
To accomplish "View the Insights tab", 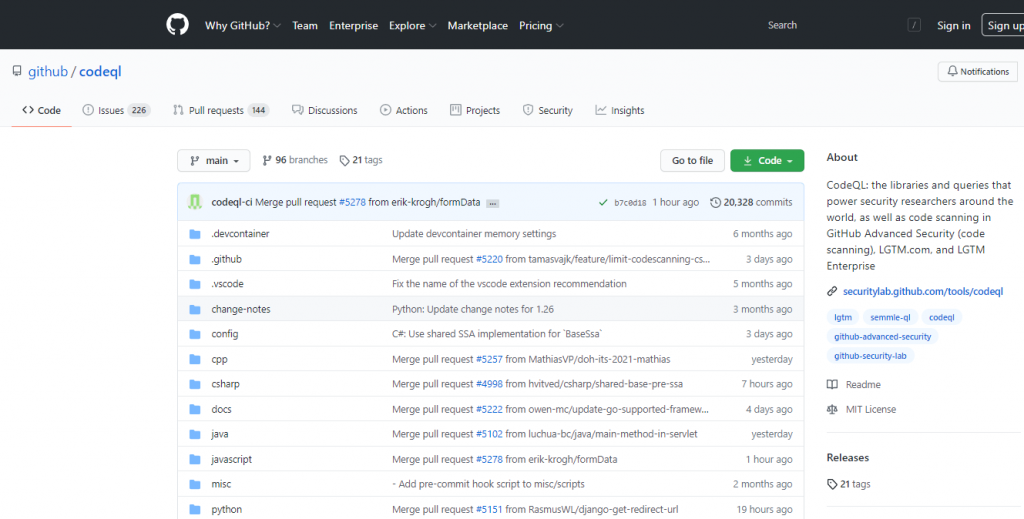I will [x=620, y=110].
